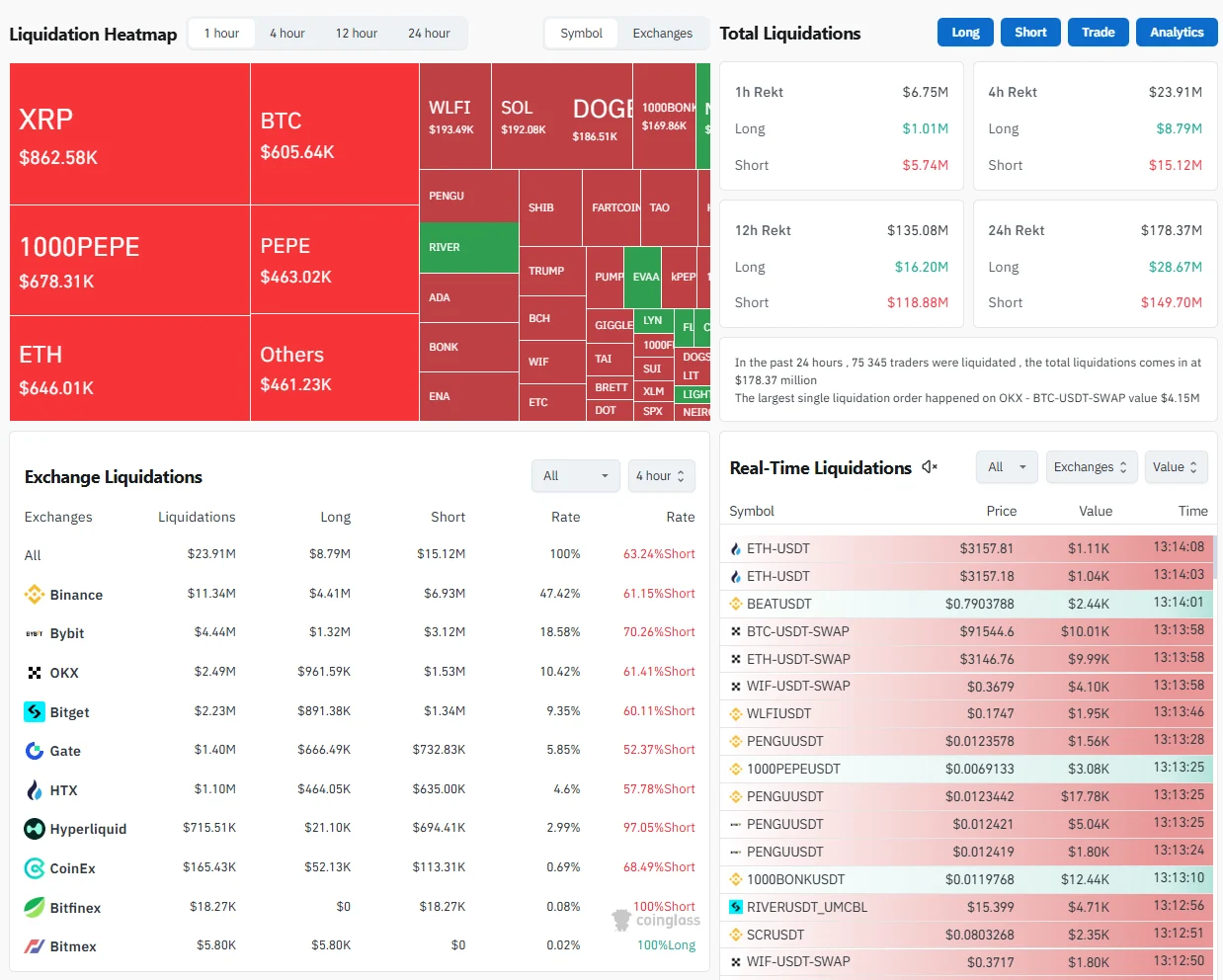Click the Bitmex exchange logo icon
The height and width of the screenshot is (980, 1223).
point(35,946)
